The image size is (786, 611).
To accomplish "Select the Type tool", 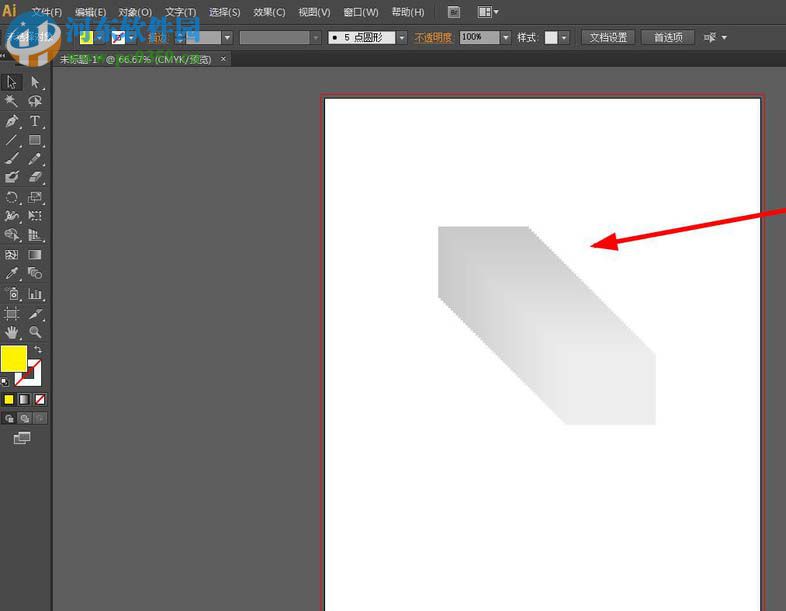I will [x=35, y=121].
